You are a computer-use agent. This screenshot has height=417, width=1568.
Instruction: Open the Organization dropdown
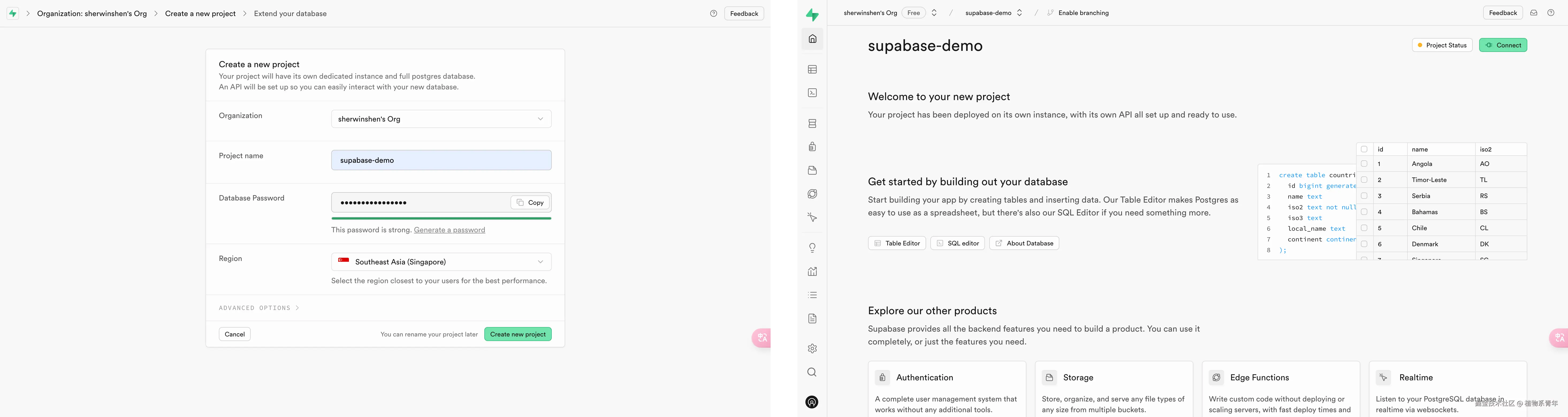coord(441,119)
